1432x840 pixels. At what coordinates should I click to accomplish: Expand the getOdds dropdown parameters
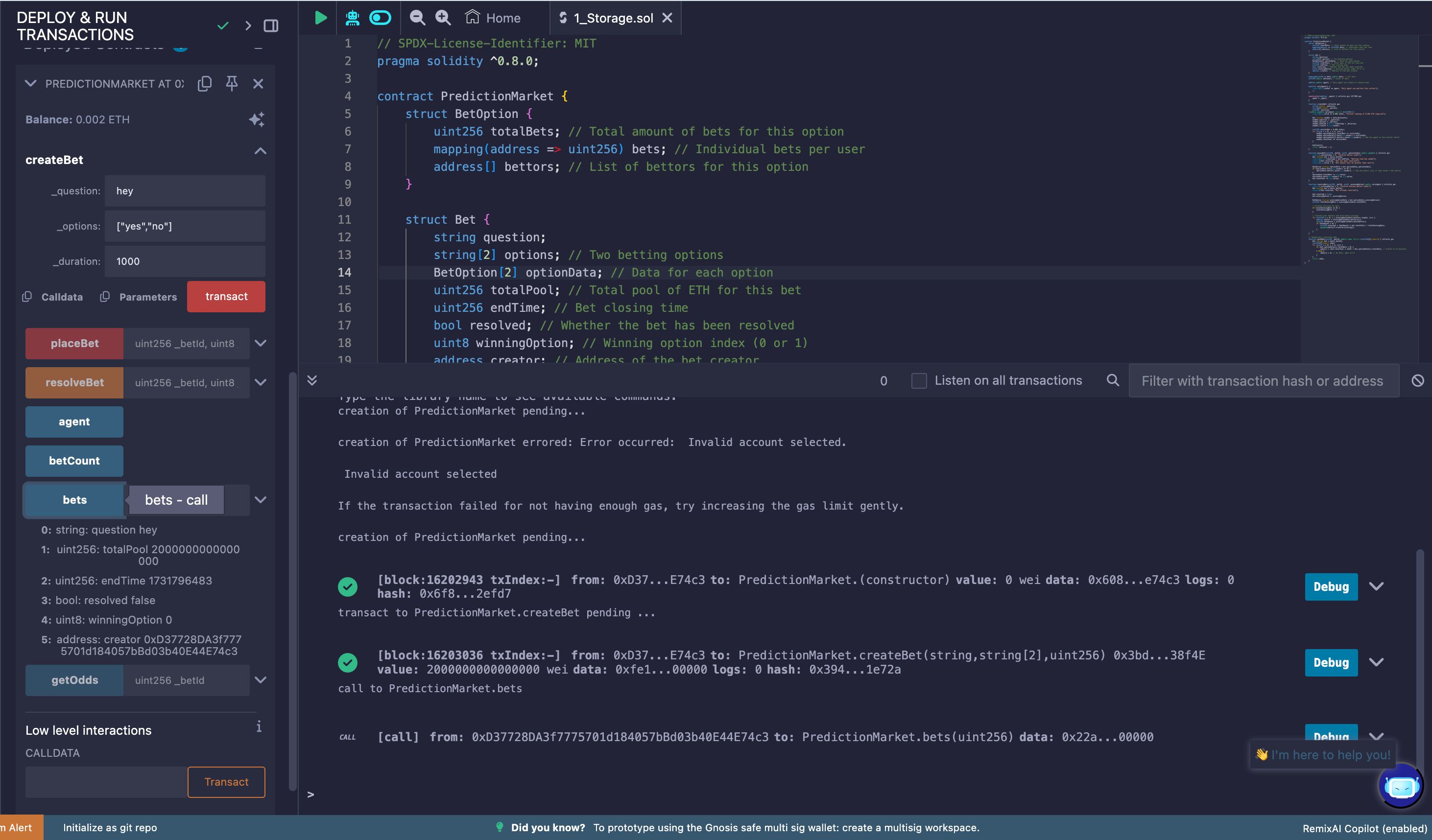coord(260,679)
